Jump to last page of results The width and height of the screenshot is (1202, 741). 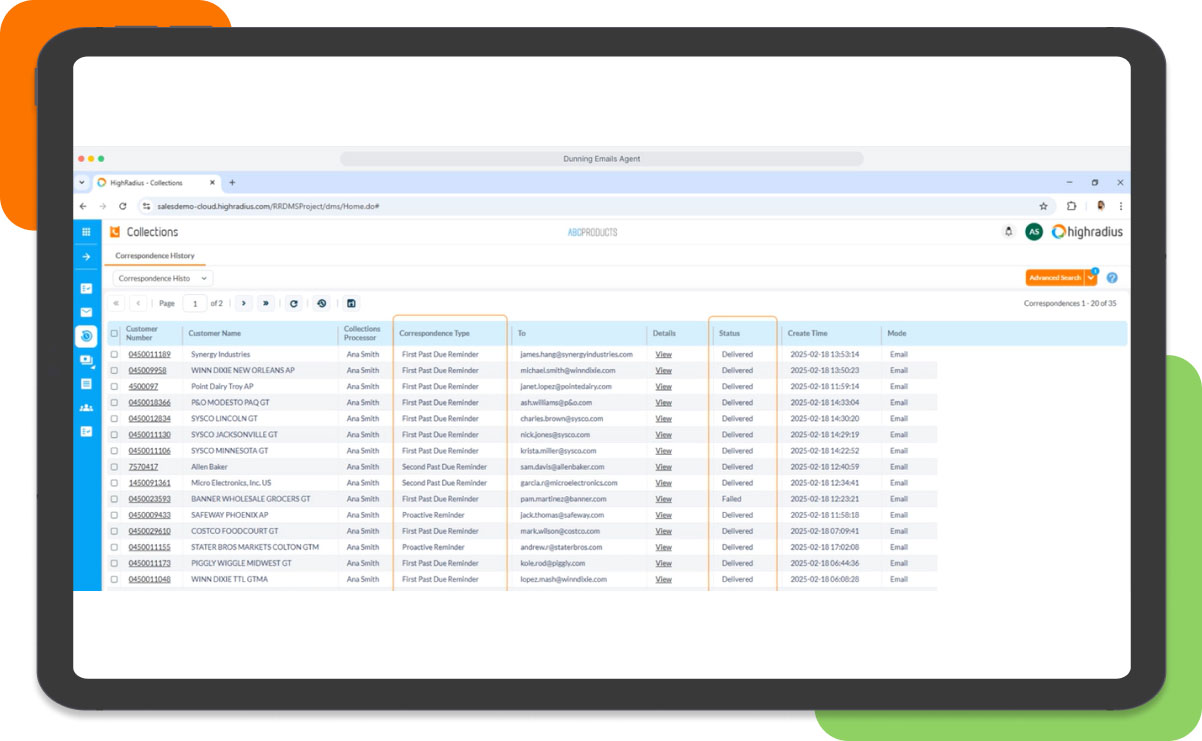(266, 303)
